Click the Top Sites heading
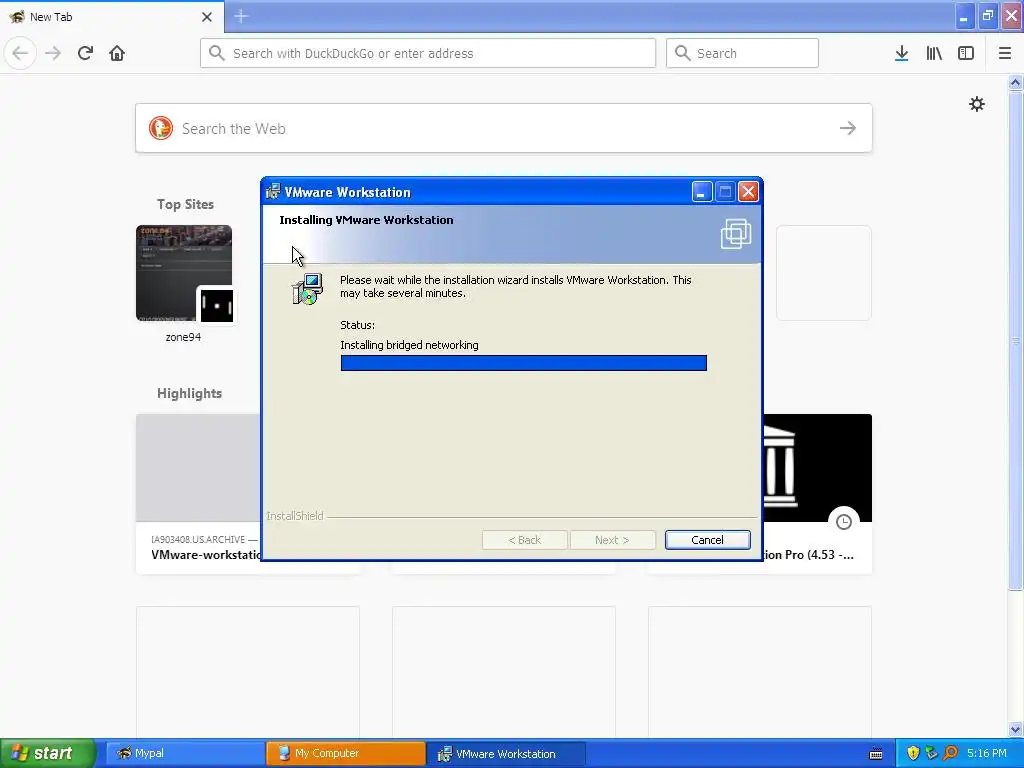Screen dimensions: 1024x768 coord(185,204)
